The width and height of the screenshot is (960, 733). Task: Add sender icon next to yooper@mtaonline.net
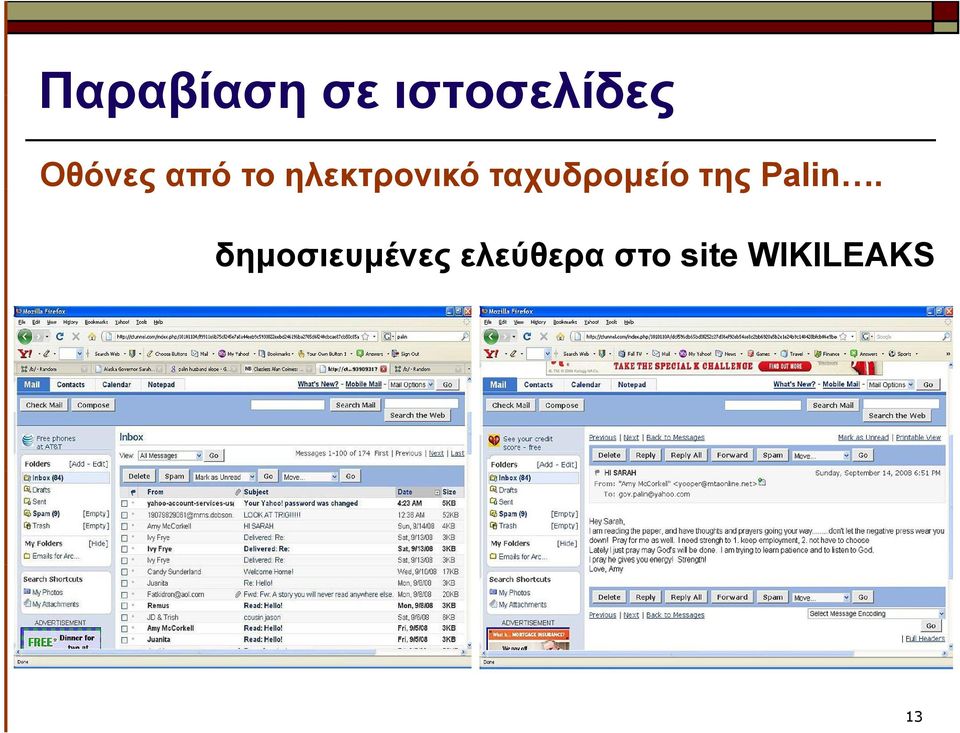pyautogui.click(x=762, y=483)
